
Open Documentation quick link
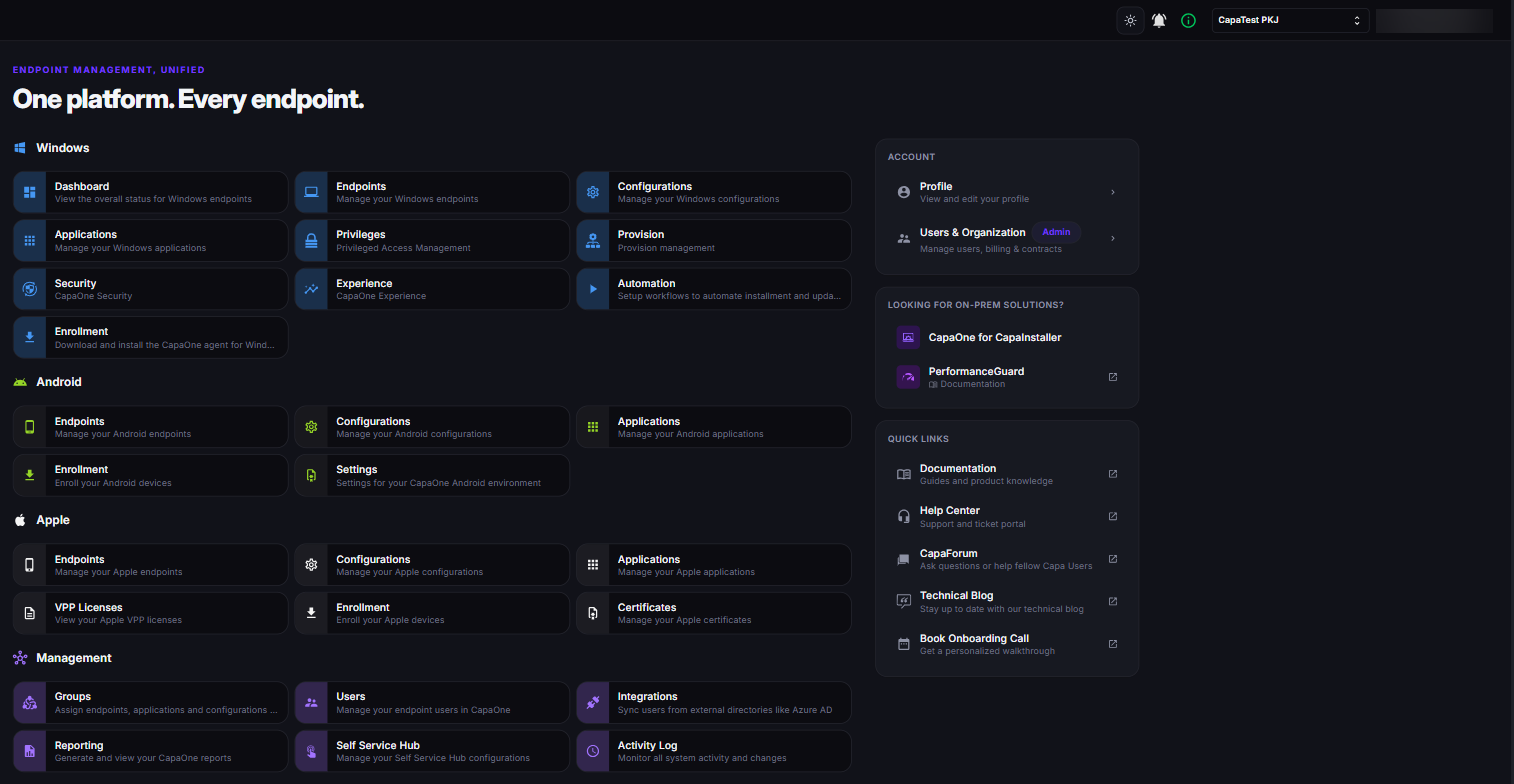(1007, 474)
